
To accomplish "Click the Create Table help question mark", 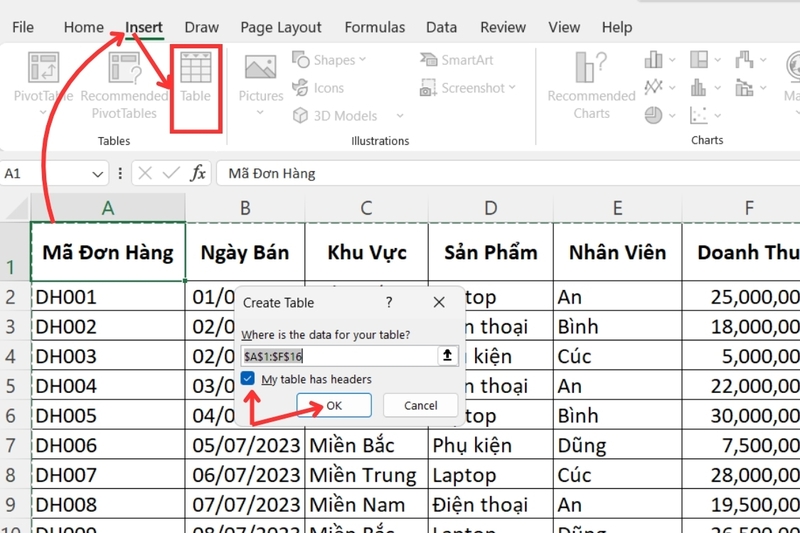I will tap(389, 302).
